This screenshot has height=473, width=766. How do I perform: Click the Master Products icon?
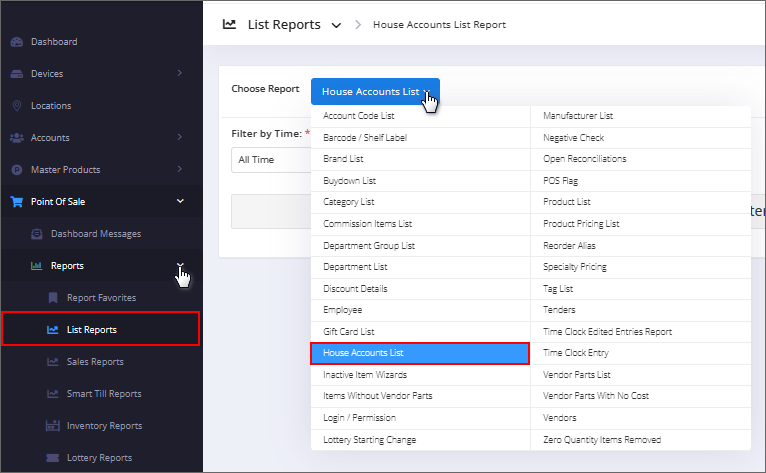click(x=16, y=170)
